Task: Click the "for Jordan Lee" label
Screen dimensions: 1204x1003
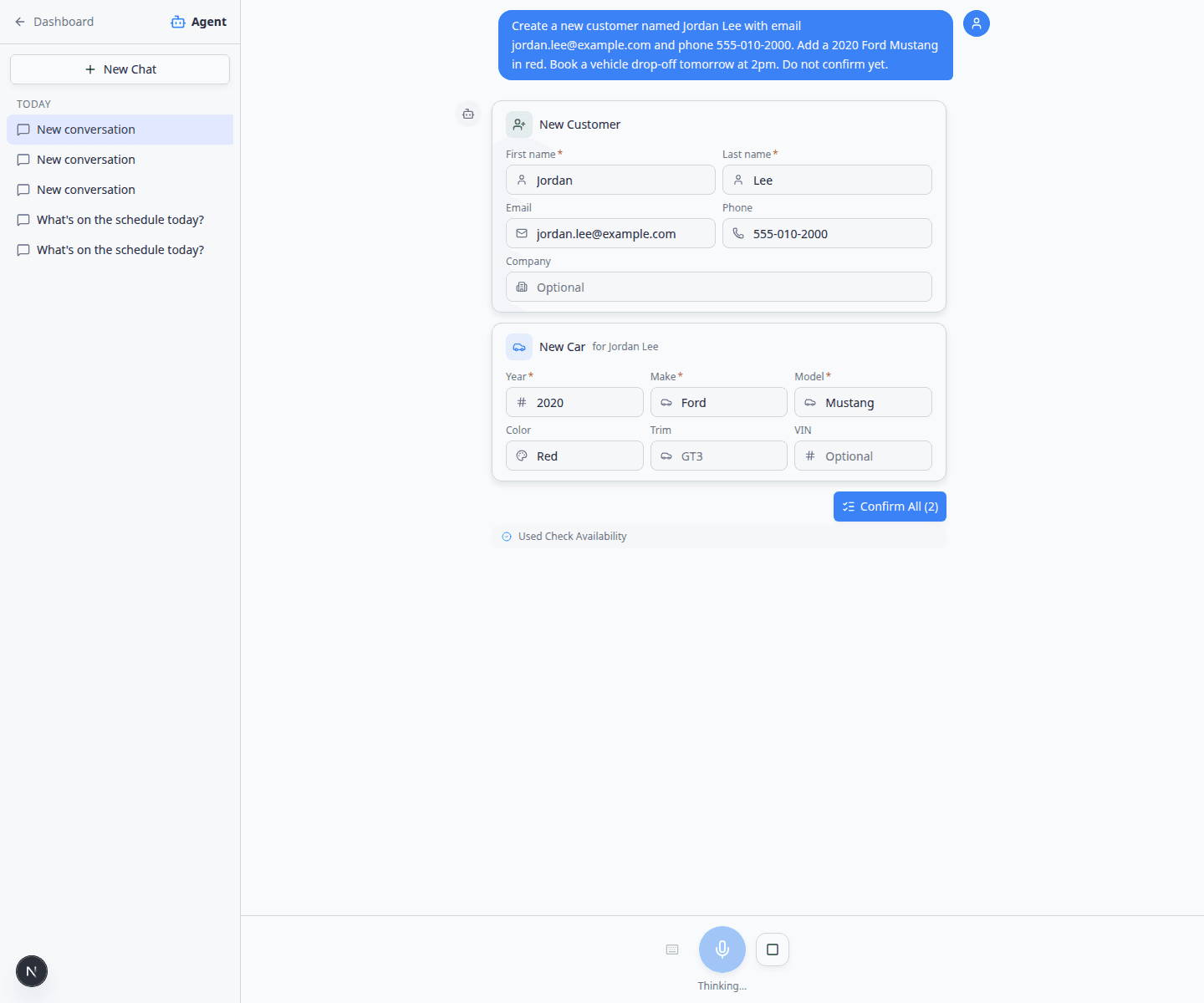Action: click(x=625, y=347)
